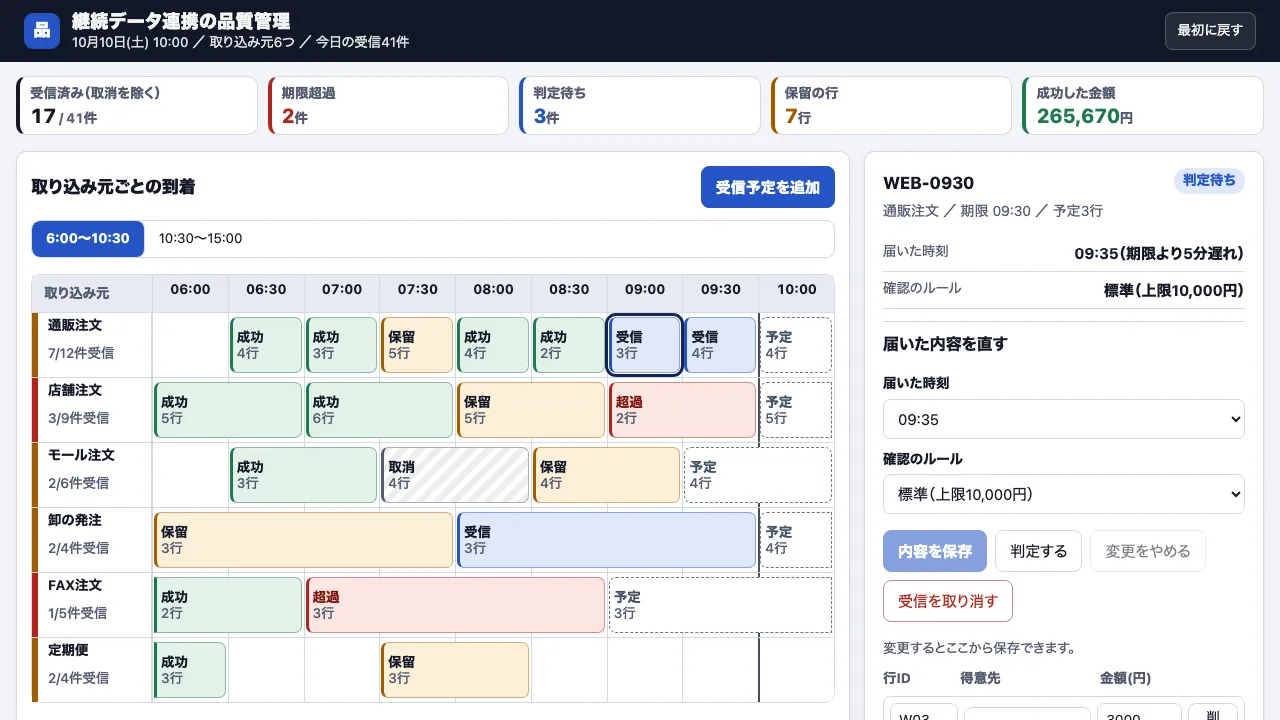The width and height of the screenshot is (1280, 720).
Task: Select the 通販注文 成功 4行 block at 06:30
Action: coord(266,345)
